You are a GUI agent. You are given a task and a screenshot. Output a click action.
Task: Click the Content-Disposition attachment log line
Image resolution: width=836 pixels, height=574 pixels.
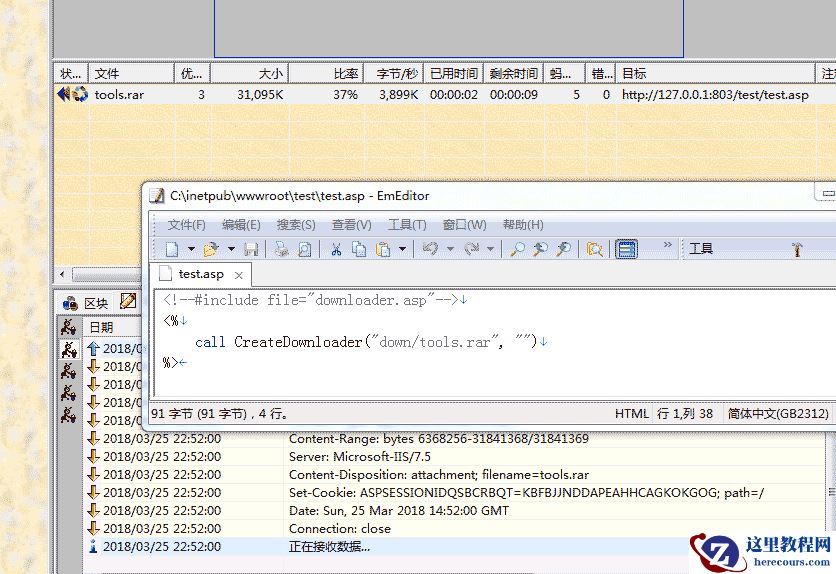439,475
